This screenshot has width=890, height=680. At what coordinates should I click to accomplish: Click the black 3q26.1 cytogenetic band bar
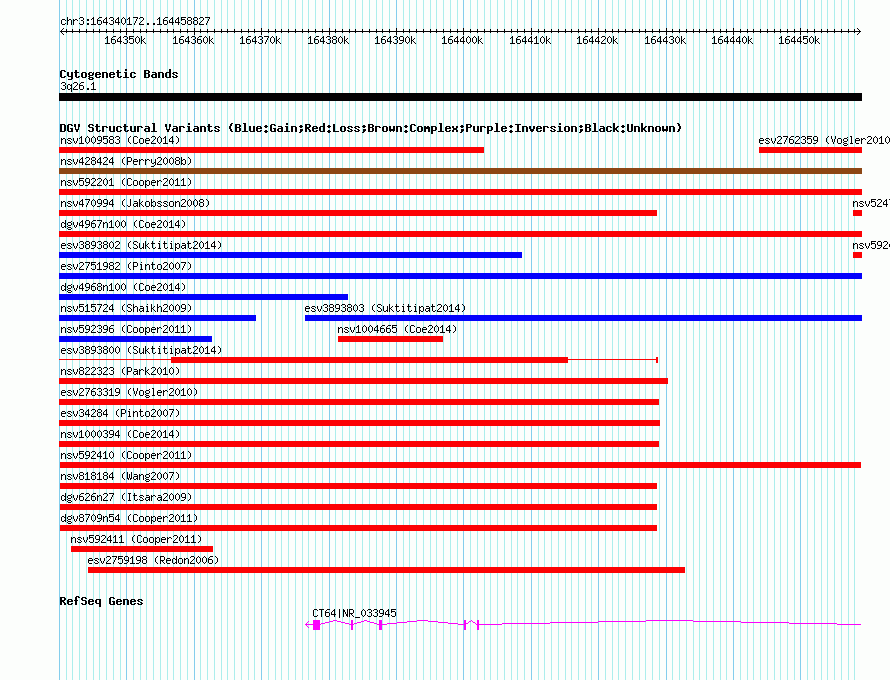coord(460,97)
